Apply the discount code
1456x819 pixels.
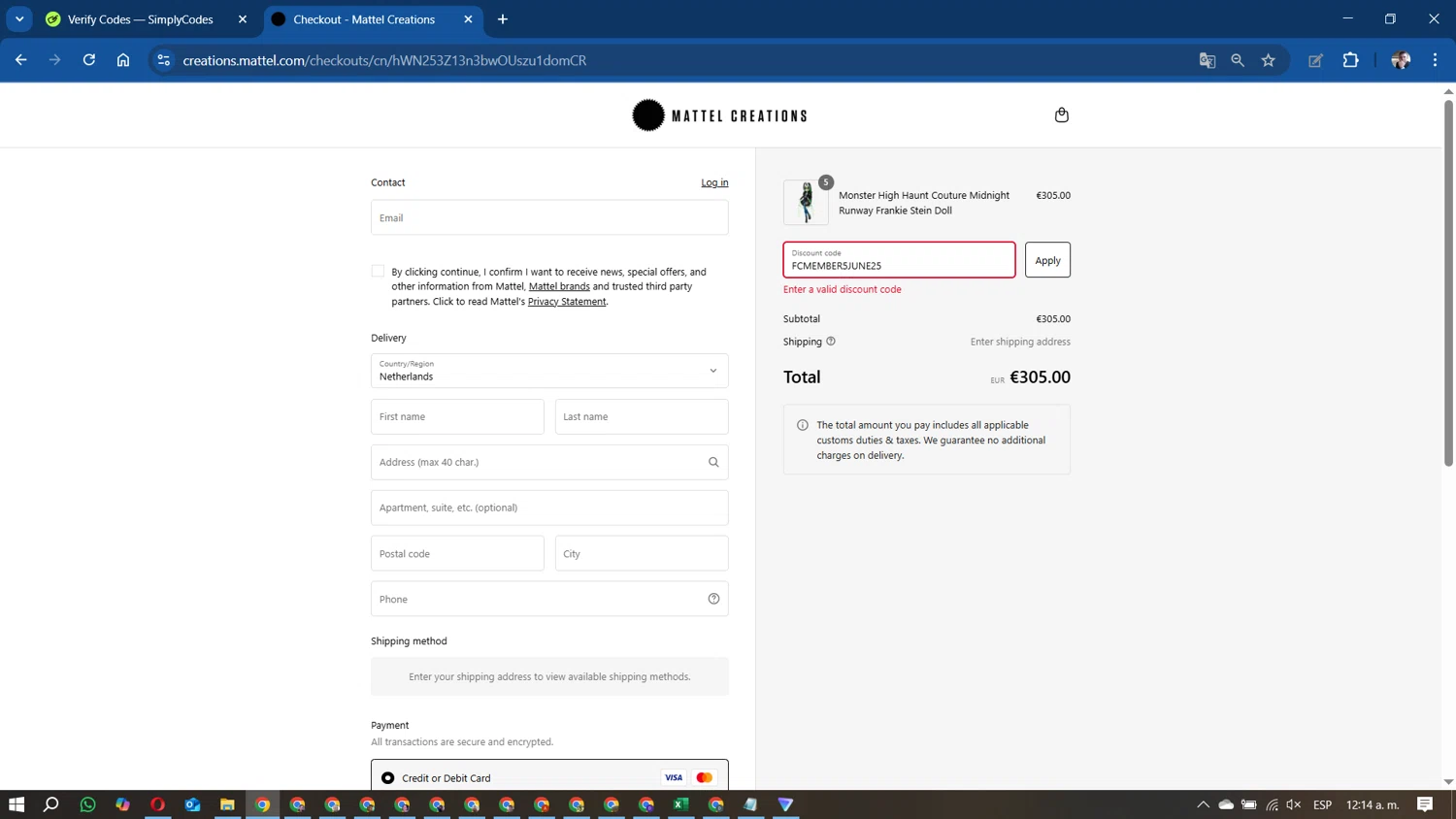(1047, 260)
